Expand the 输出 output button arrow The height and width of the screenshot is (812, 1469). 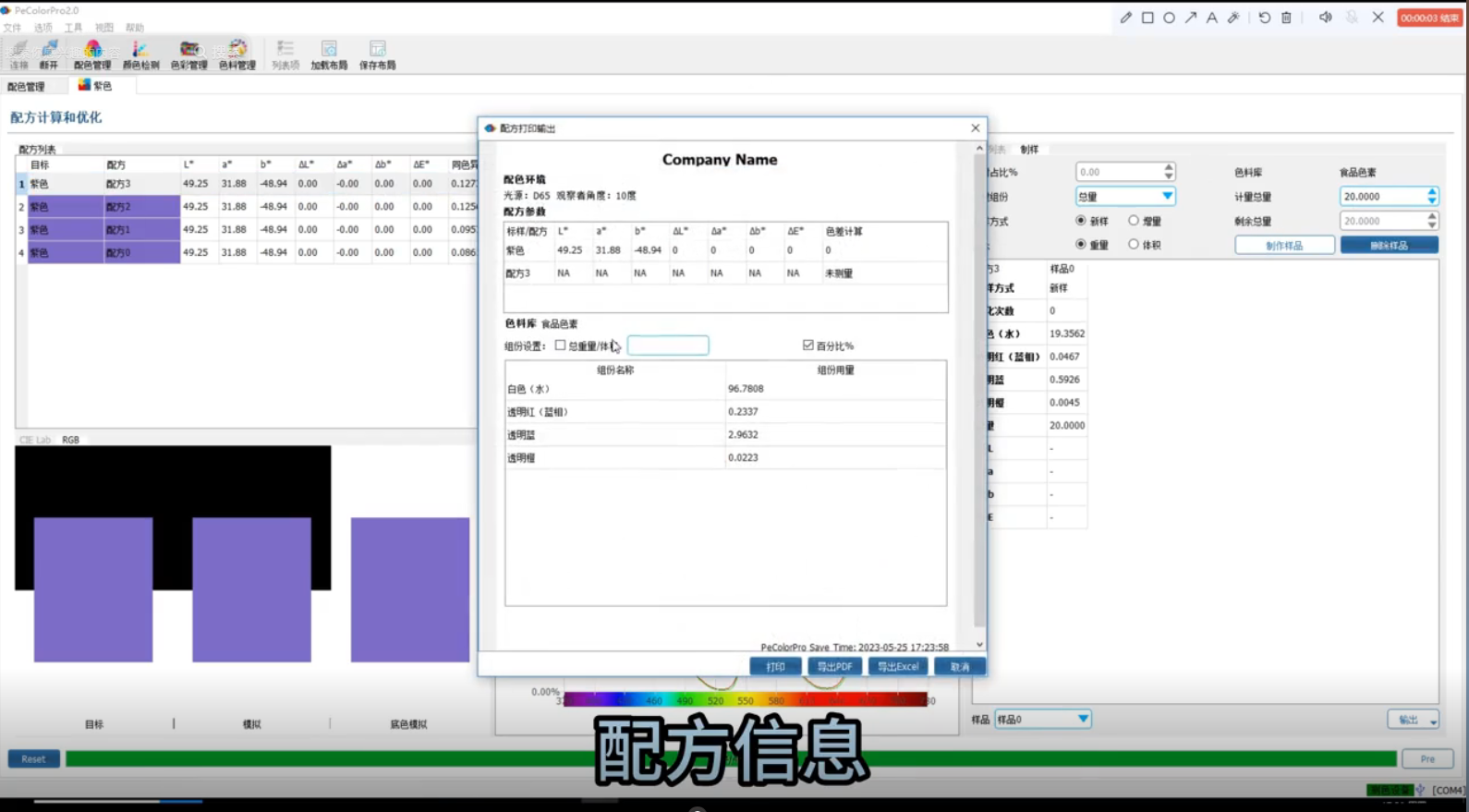1433,721
